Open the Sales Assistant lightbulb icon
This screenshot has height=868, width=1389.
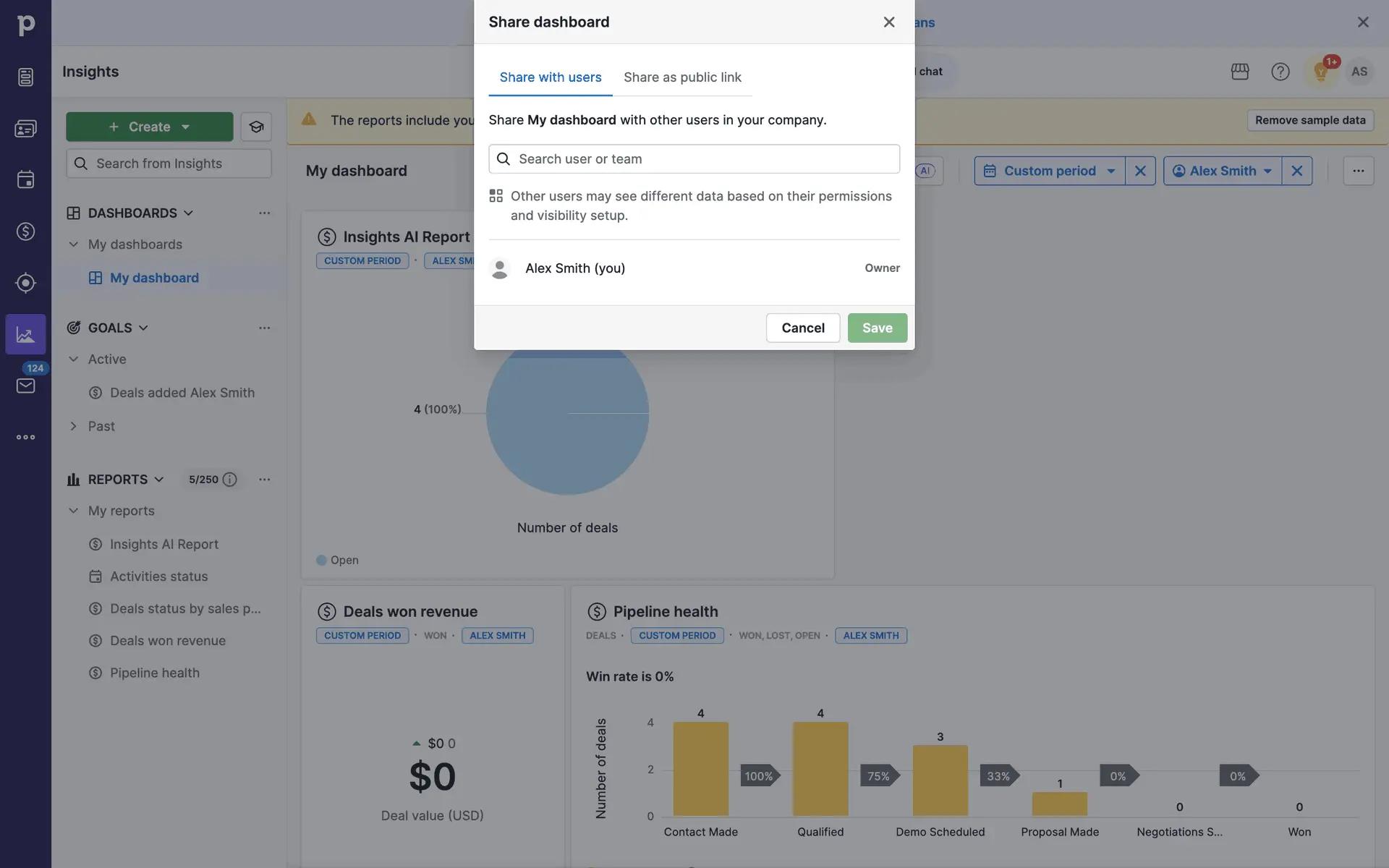pyautogui.click(x=1321, y=72)
